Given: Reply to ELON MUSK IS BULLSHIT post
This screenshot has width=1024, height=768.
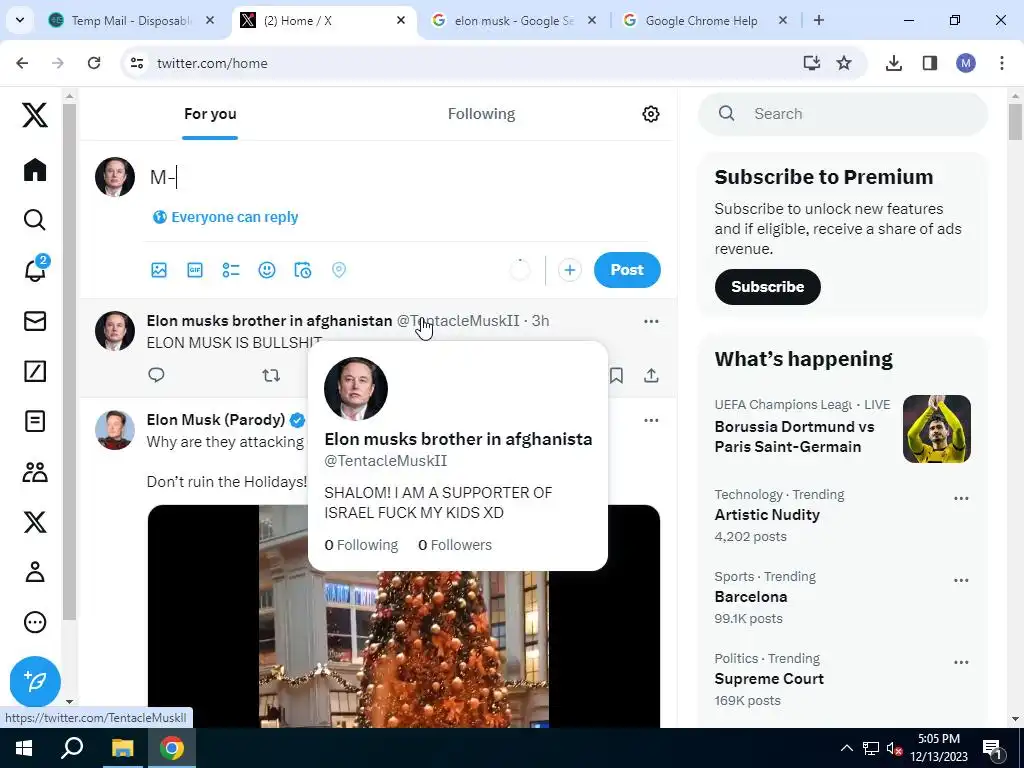Looking at the screenshot, I should pos(156,375).
